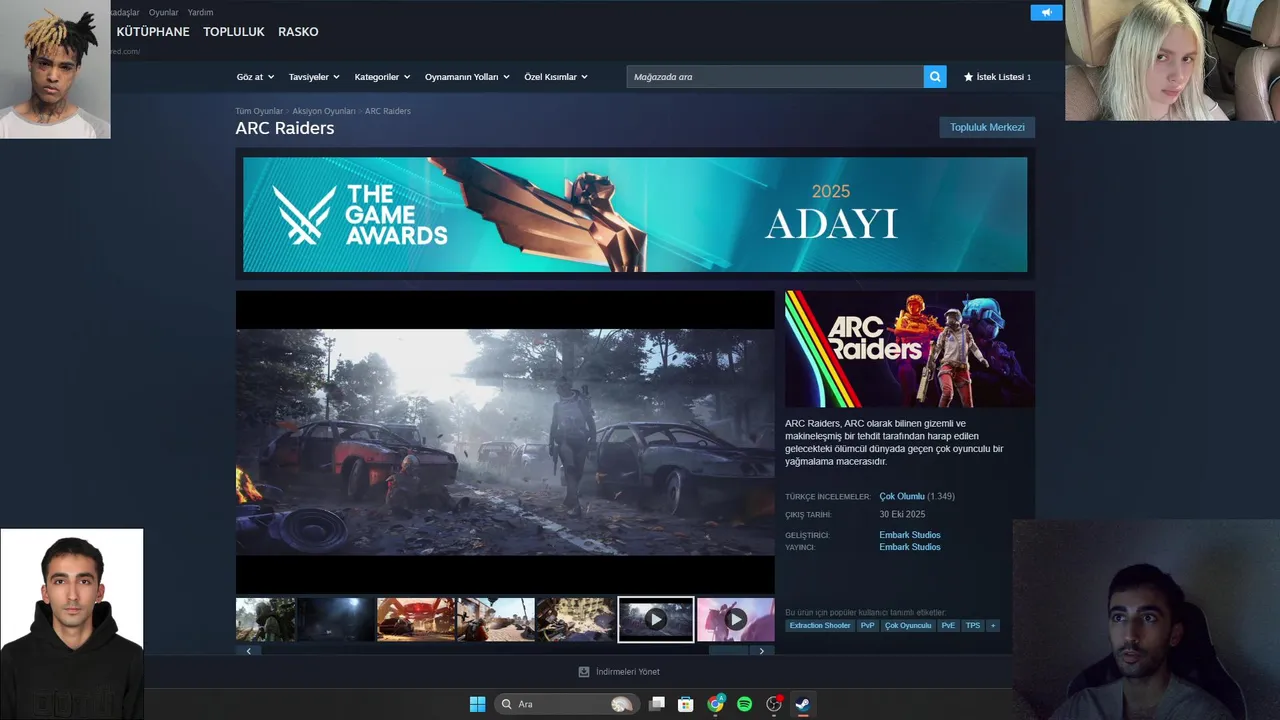Viewport: 1280px width, 720px height.
Task: Click in the Mağazada ara search field
Action: 775,77
